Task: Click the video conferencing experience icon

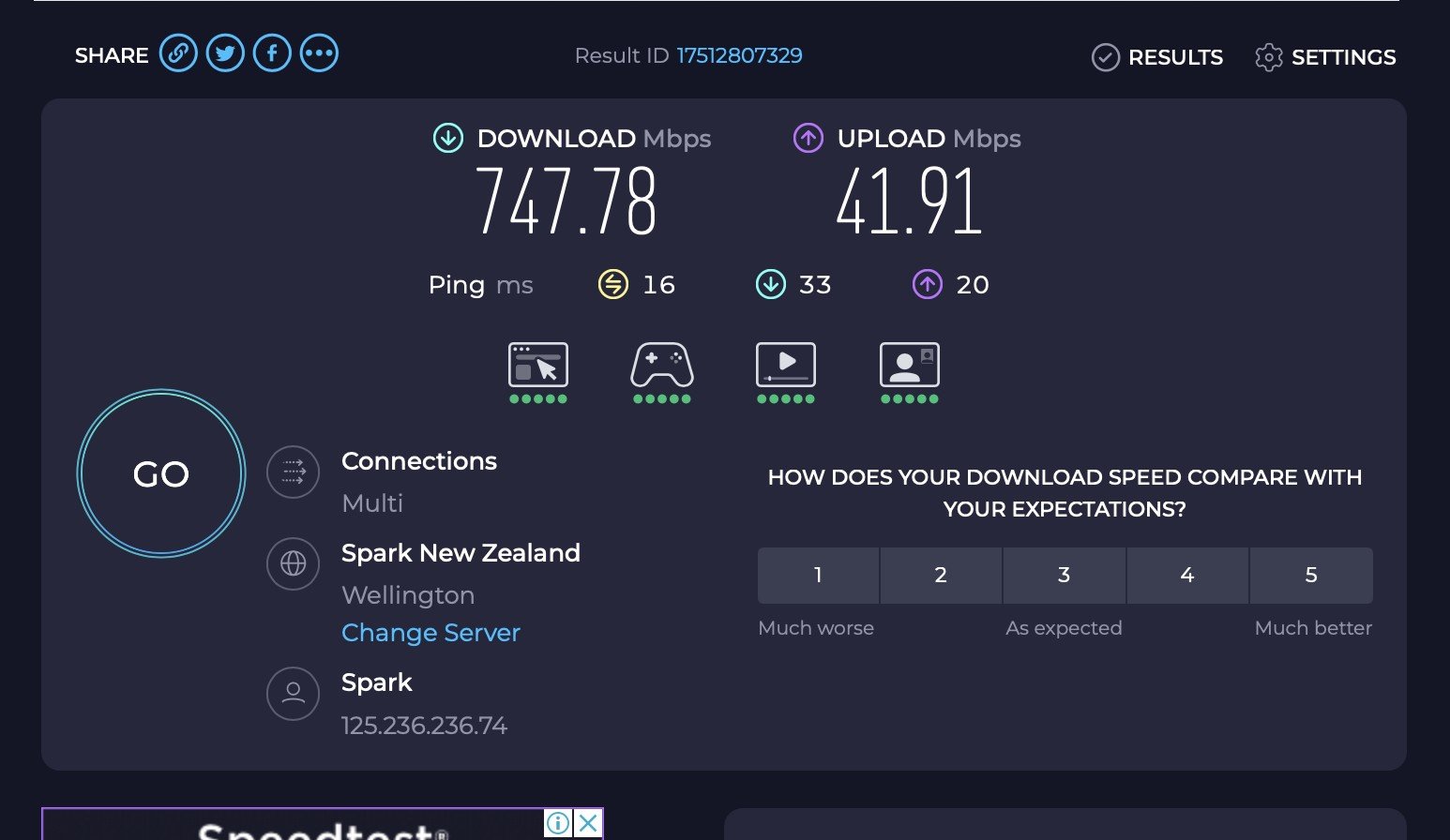Action: (x=910, y=366)
